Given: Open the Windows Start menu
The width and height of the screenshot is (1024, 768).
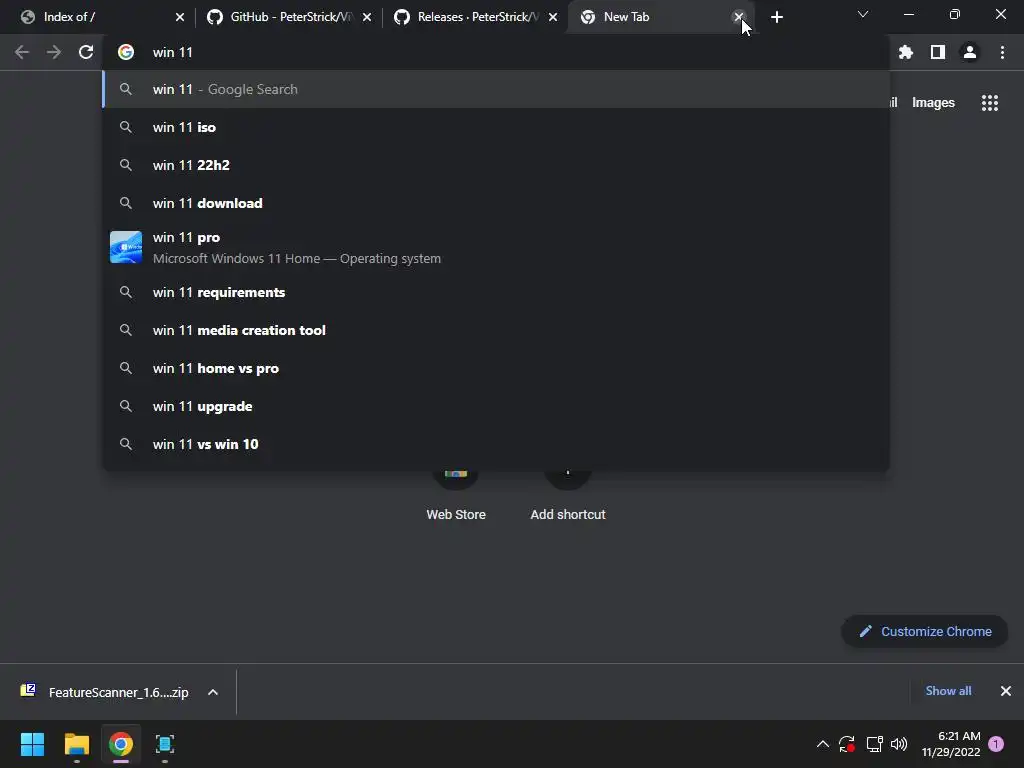Looking at the screenshot, I should pos(32,744).
